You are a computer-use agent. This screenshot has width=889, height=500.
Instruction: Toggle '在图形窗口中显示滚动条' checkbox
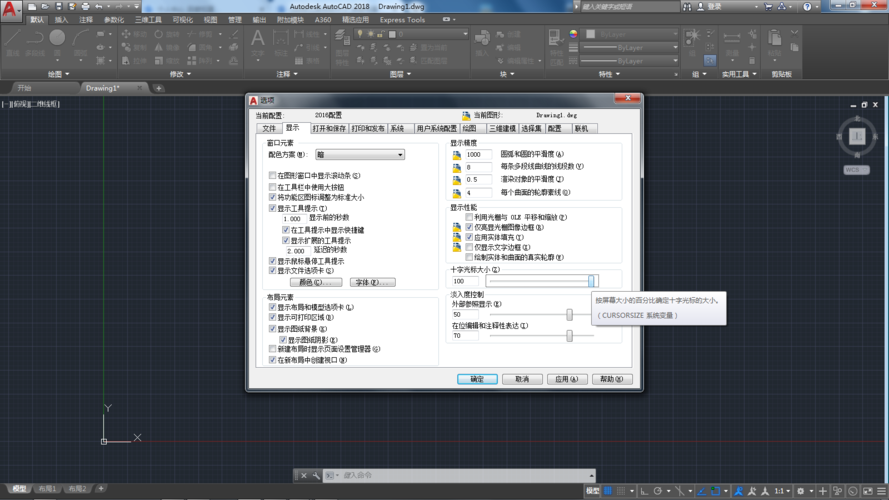coord(273,176)
